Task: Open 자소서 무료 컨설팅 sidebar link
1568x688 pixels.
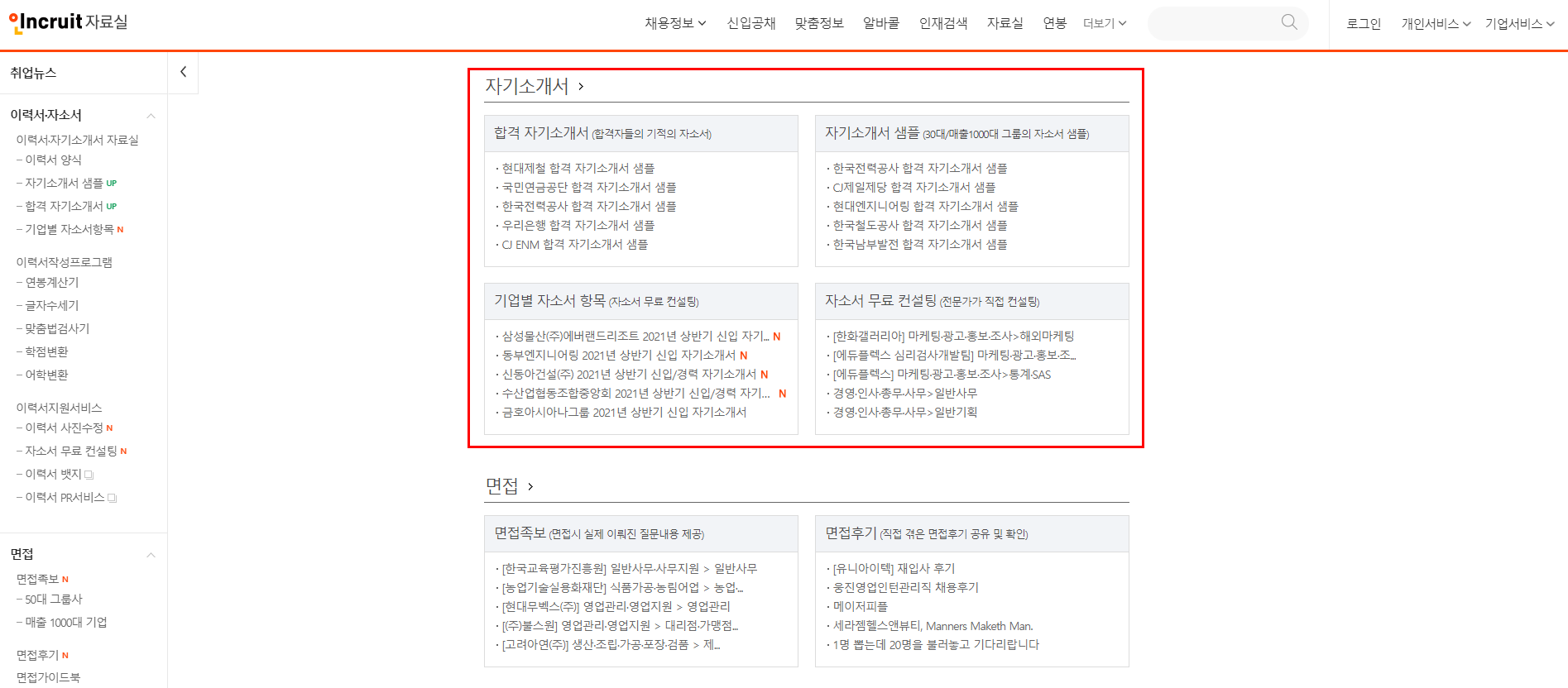Action: [70, 451]
